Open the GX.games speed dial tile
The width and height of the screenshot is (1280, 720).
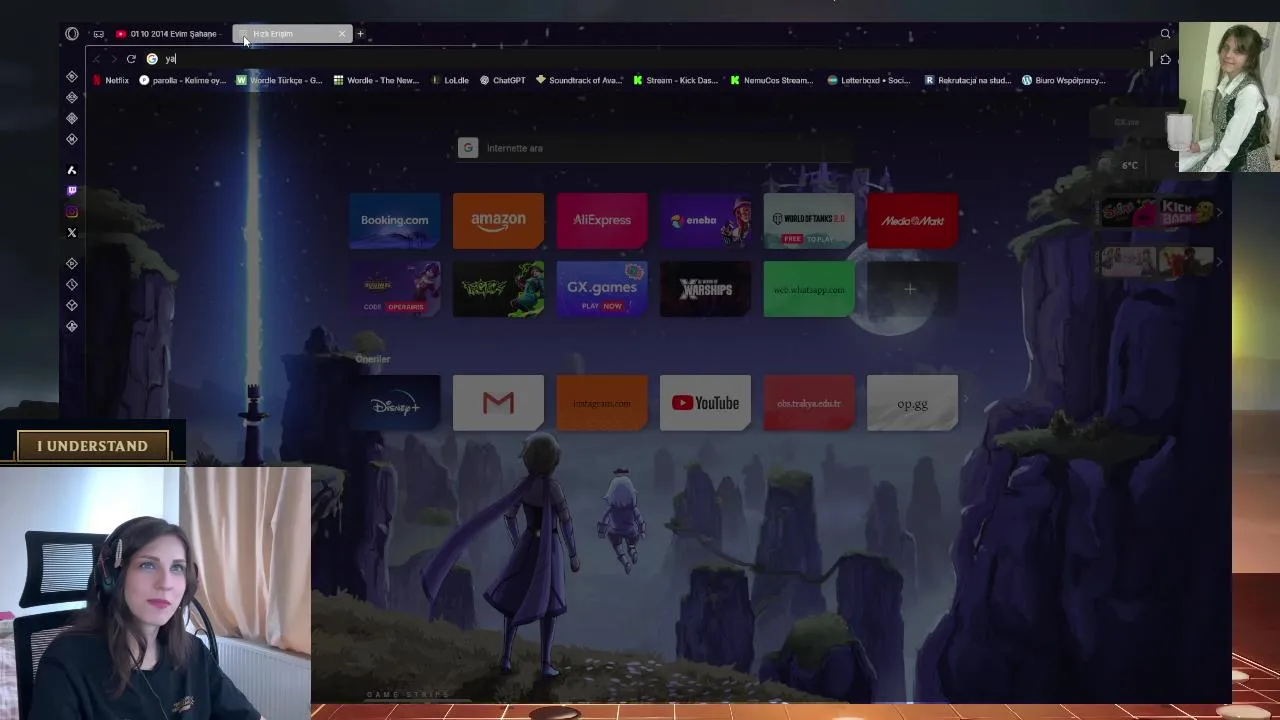(x=602, y=290)
